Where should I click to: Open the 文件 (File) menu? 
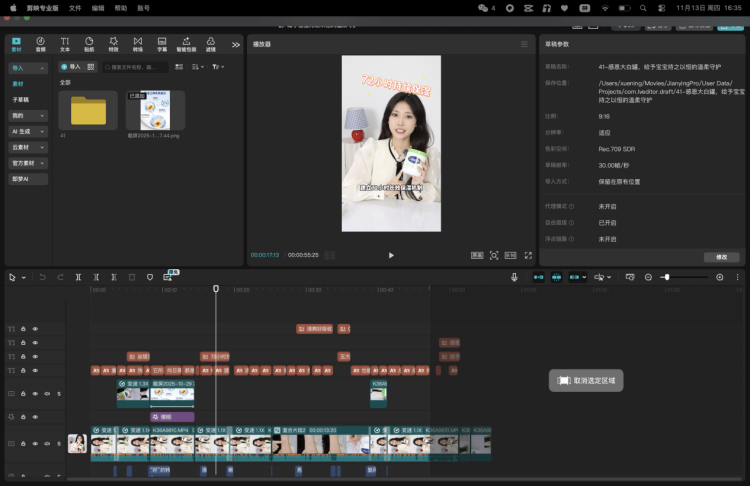tap(75, 7)
